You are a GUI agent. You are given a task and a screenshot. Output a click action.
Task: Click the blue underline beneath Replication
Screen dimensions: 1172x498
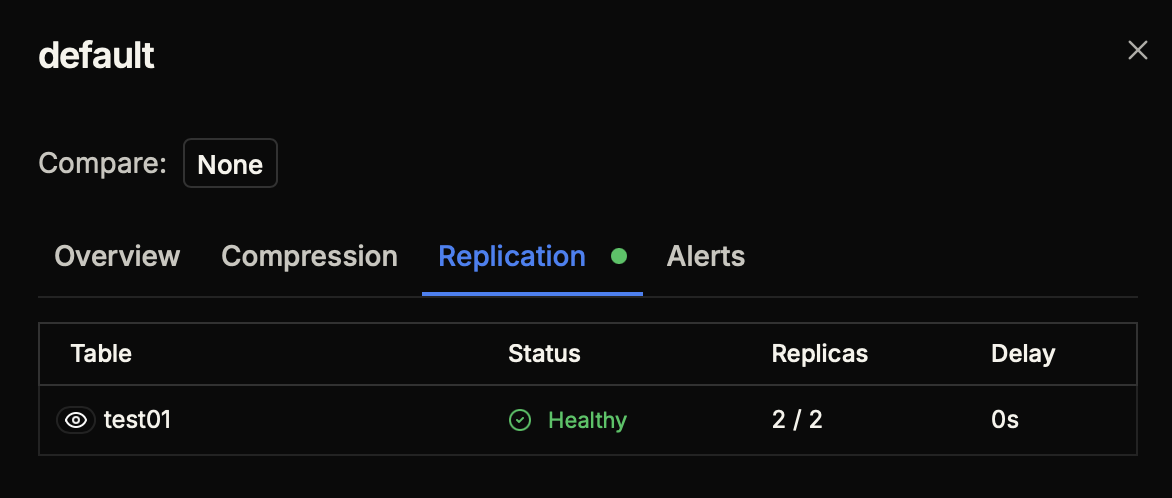pos(532,294)
